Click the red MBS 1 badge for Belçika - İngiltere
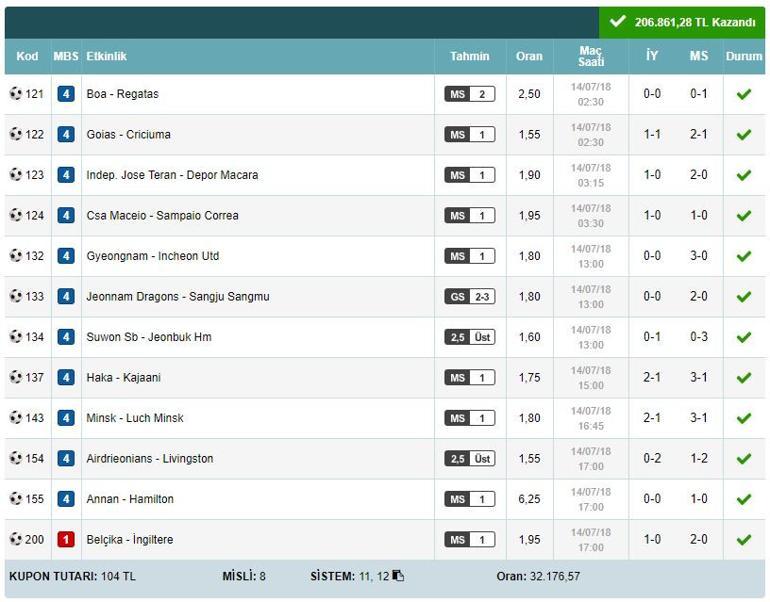The height and width of the screenshot is (602, 770). (66, 540)
